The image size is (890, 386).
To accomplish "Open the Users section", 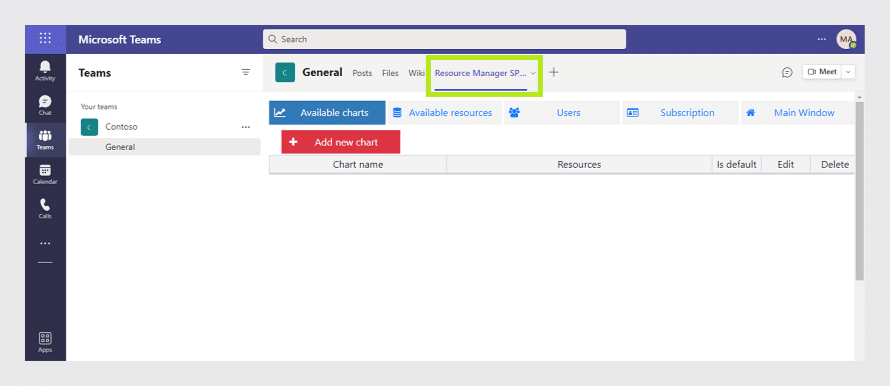I will [562, 113].
